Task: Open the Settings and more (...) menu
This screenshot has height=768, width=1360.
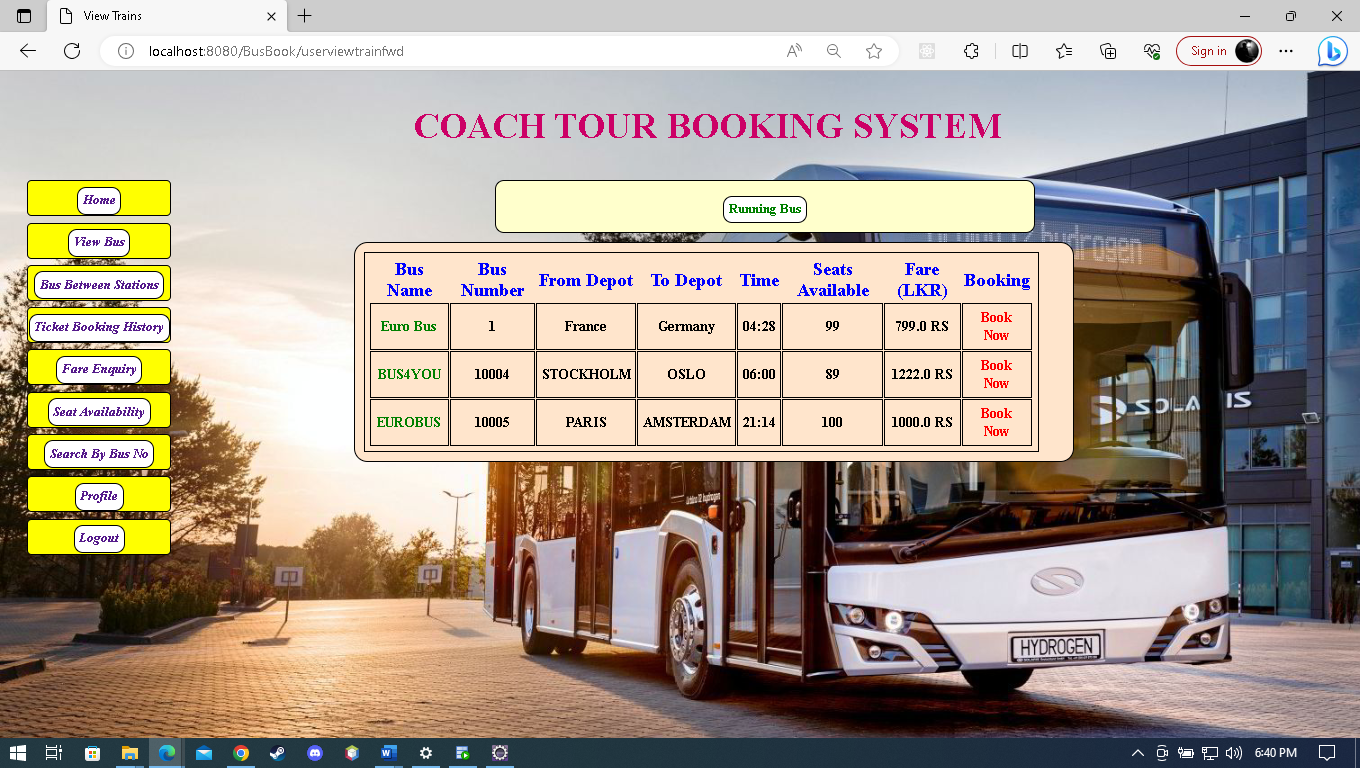Action: tap(1285, 51)
